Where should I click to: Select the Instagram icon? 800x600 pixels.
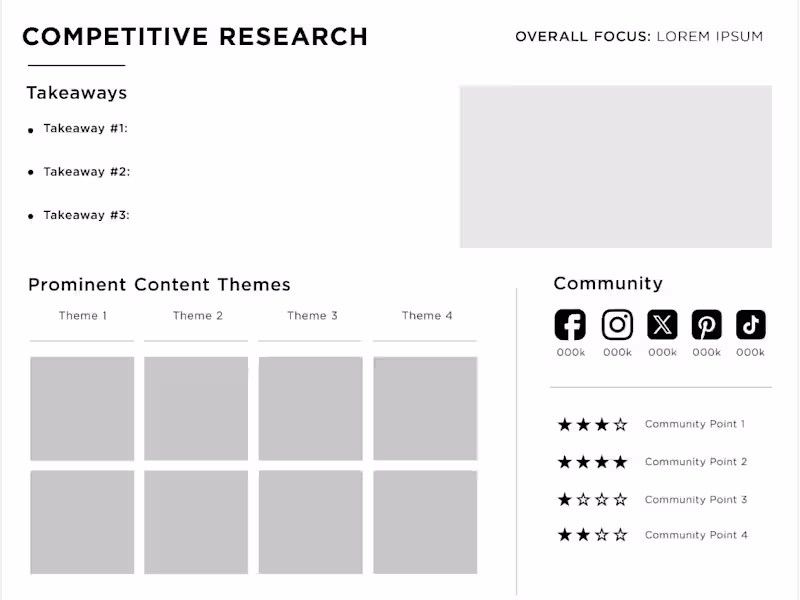pyautogui.click(x=617, y=323)
